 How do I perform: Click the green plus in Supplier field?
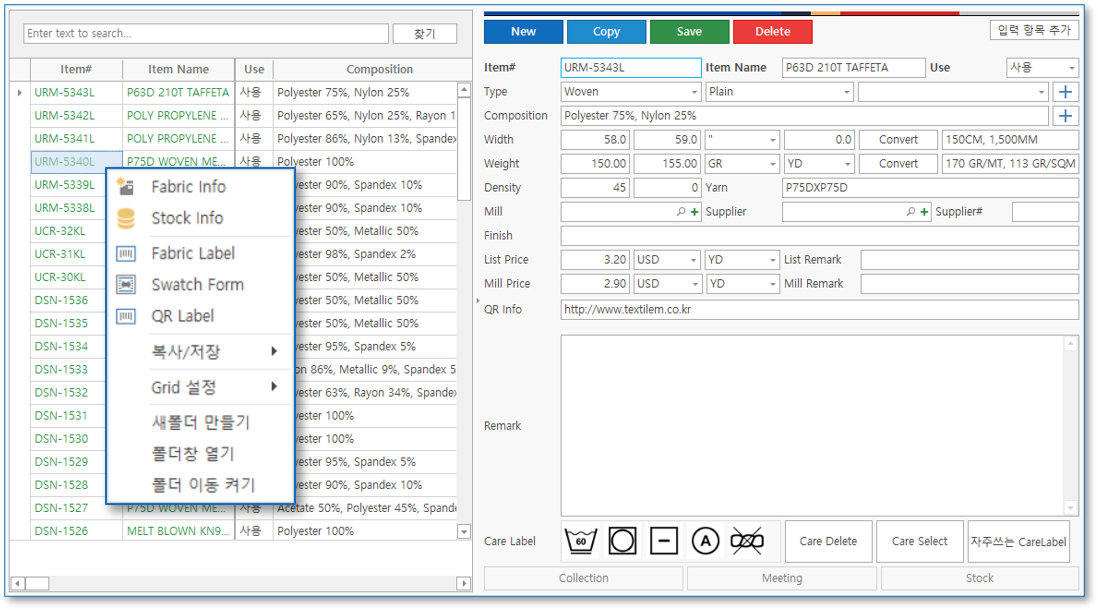[925, 212]
